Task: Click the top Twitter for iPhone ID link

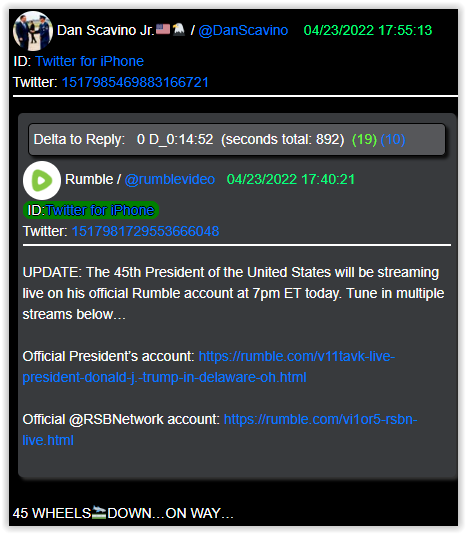Action: coord(89,61)
